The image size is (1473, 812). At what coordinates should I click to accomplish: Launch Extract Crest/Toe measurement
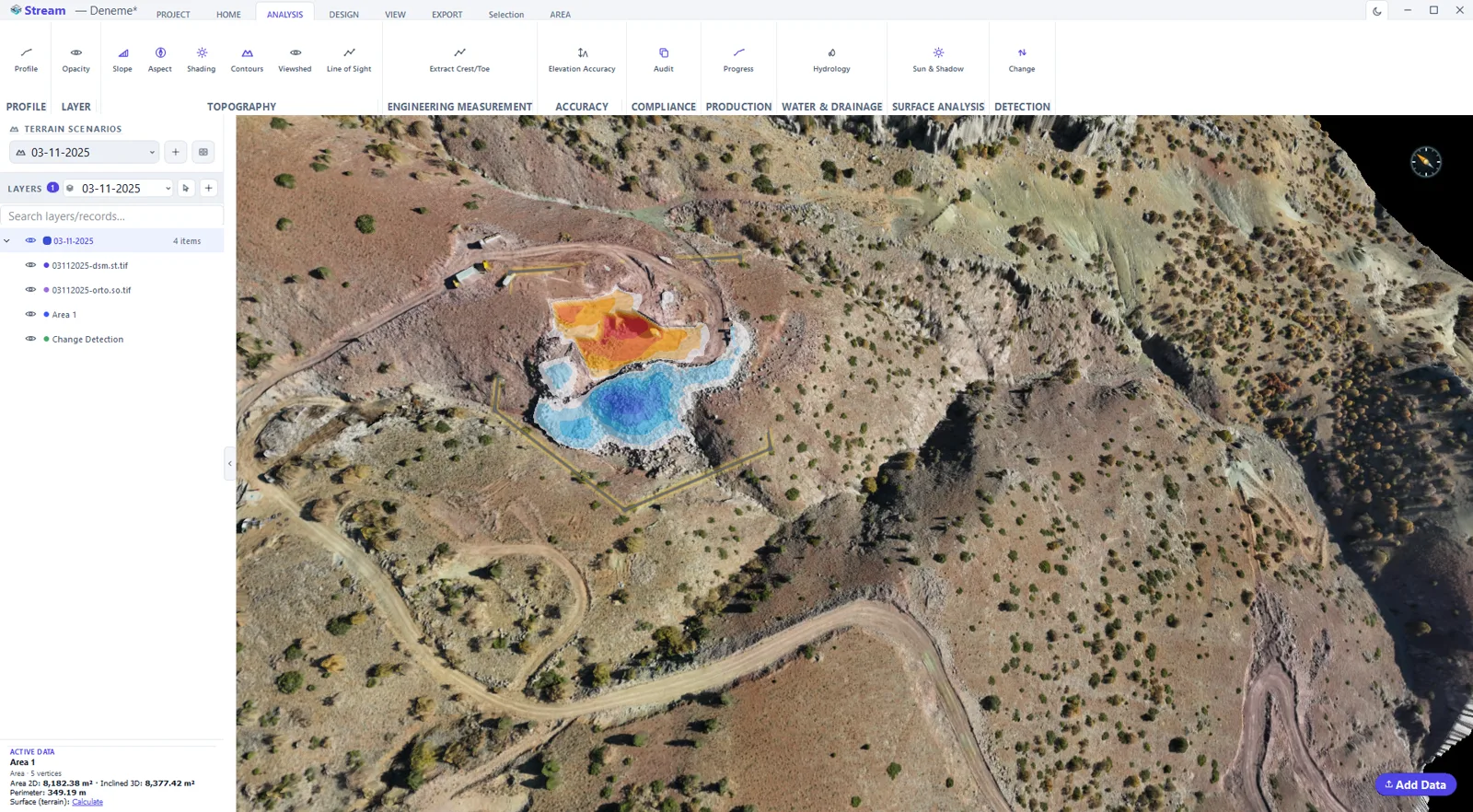coord(459,60)
